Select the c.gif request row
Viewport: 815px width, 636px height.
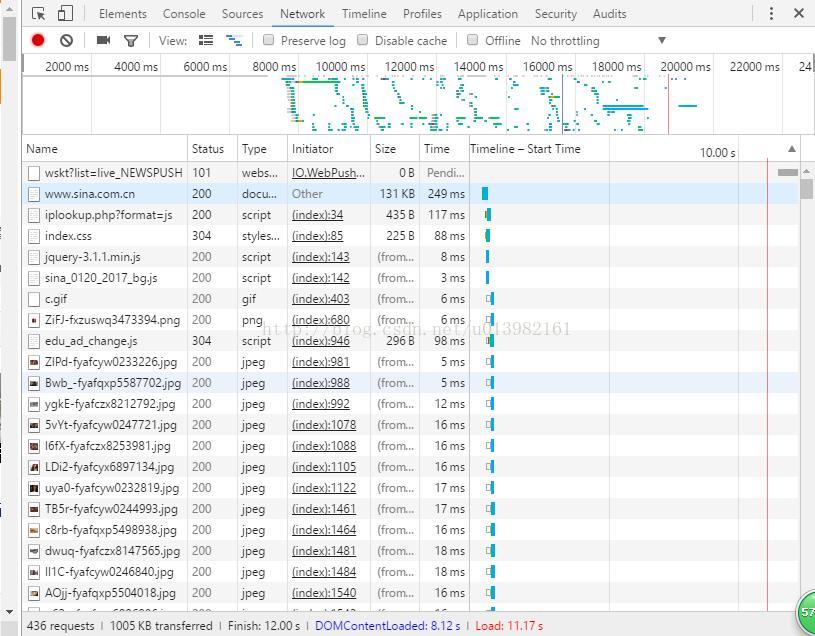click(x=411, y=299)
